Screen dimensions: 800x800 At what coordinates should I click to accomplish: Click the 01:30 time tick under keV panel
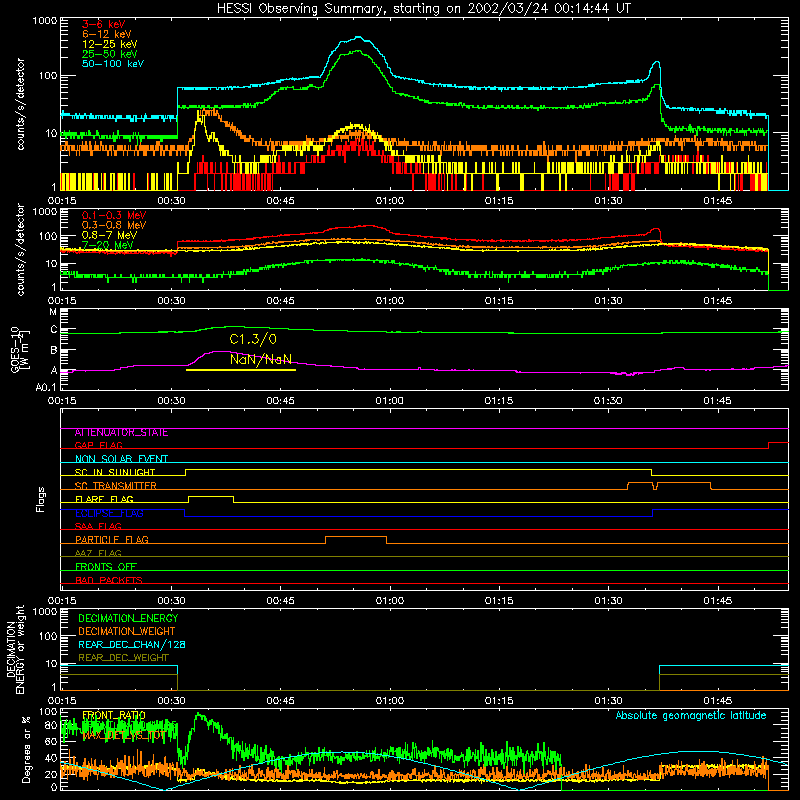tap(608, 201)
